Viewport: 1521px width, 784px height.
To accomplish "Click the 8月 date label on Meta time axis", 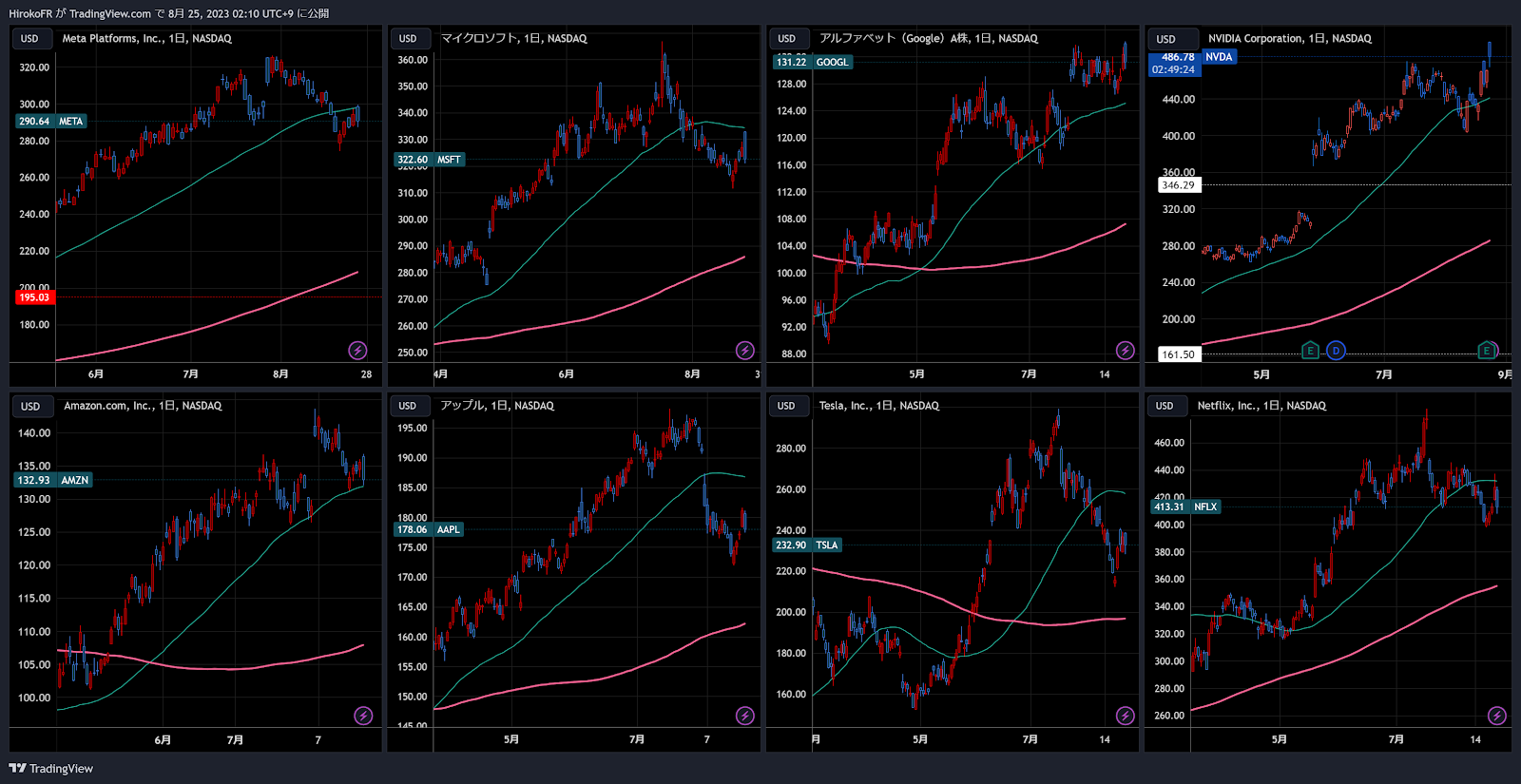I will point(280,374).
